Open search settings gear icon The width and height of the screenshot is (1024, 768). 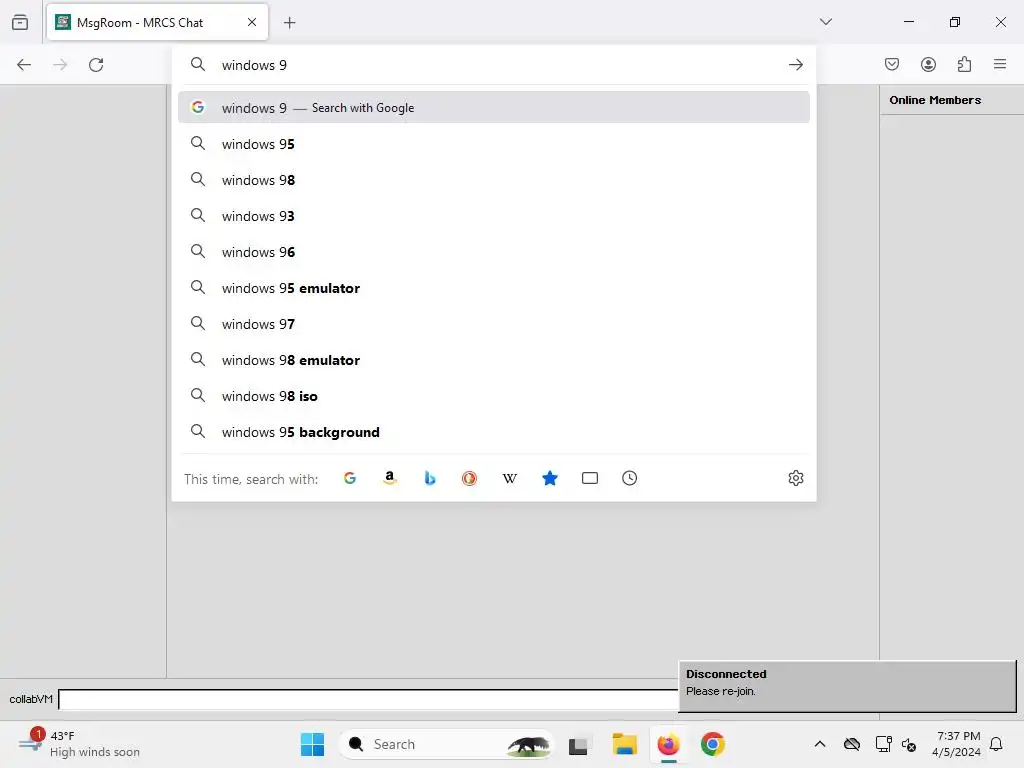[x=795, y=478]
